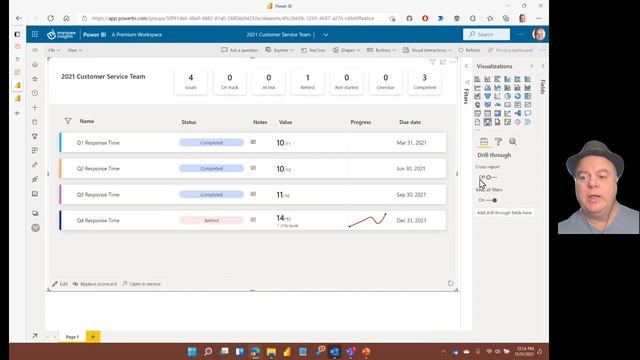This screenshot has height=360, width=640.
Task: Insert a Text box
Action: [313, 50]
